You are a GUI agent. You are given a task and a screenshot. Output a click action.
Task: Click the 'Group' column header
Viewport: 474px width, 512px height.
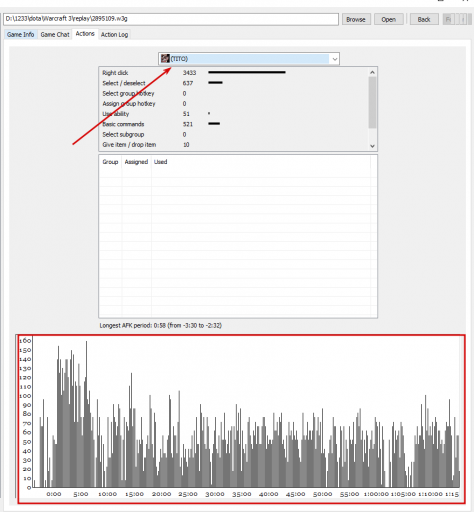click(110, 162)
